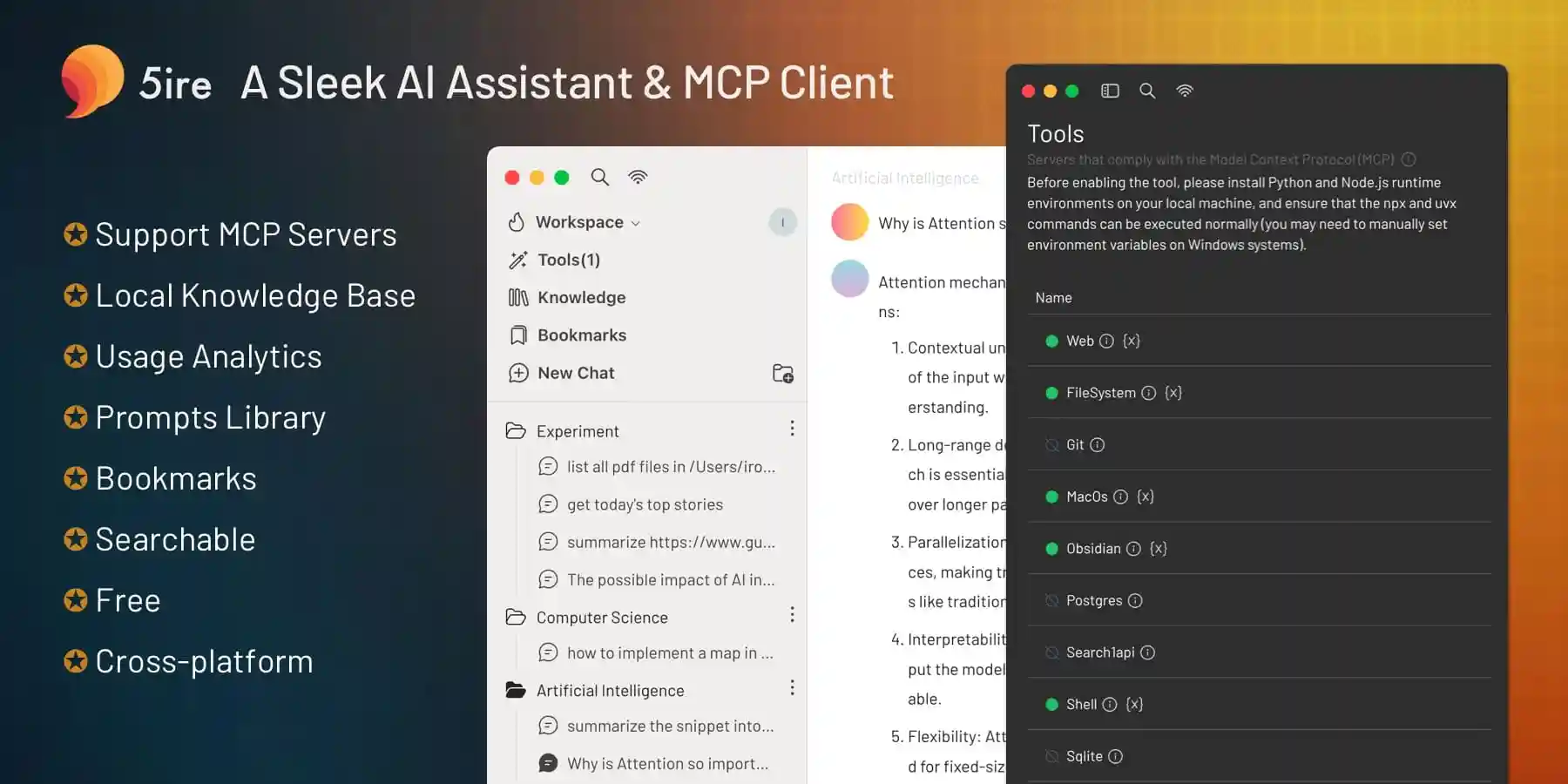Click the search icon in light sidebar
This screenshot has height=784, width=1568.
[599, 177]
